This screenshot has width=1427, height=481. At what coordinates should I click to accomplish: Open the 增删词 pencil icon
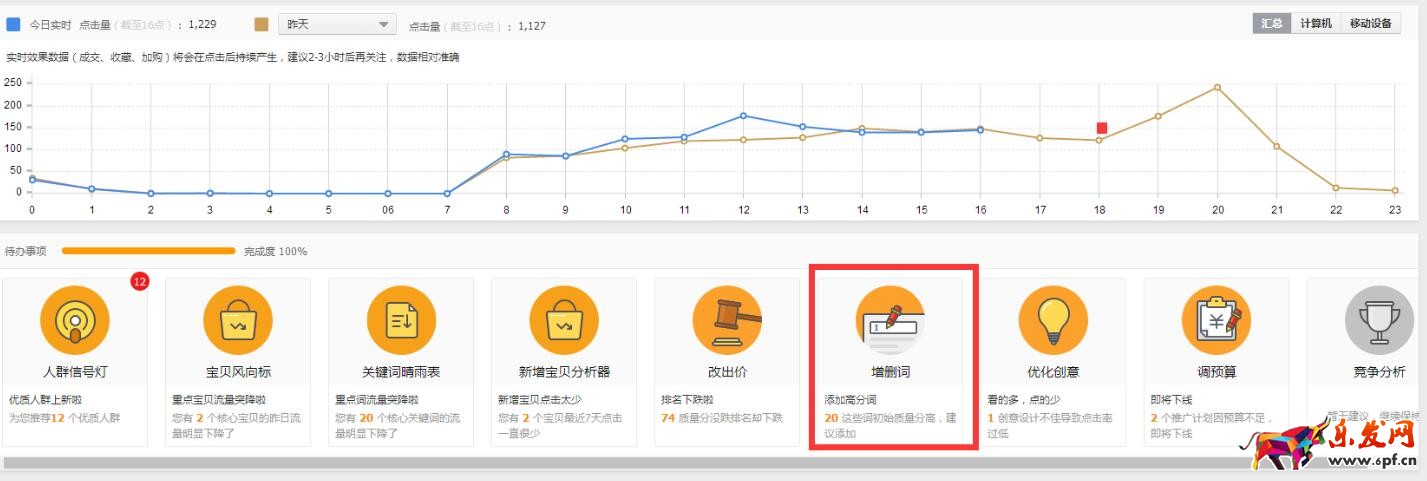click(x=890, y=320)
